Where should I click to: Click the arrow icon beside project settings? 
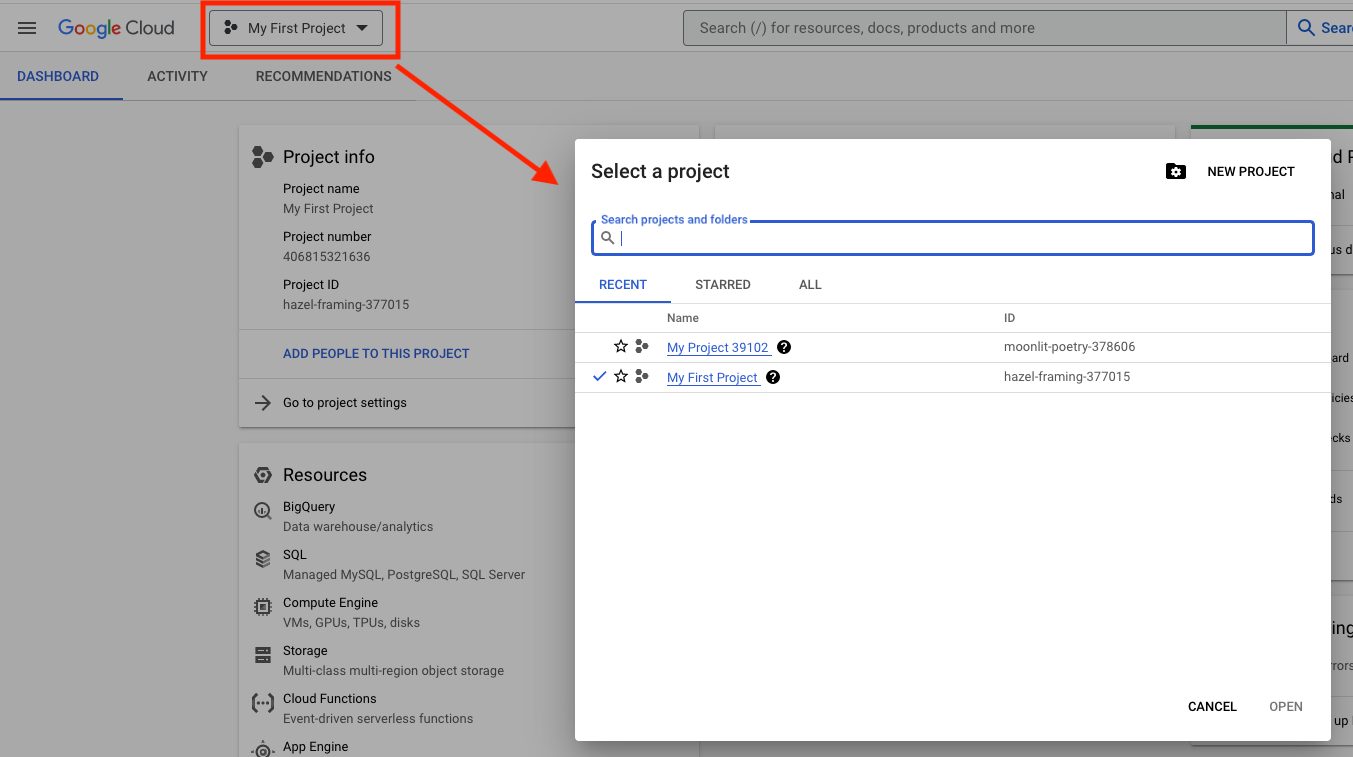[x=263, y=403]
